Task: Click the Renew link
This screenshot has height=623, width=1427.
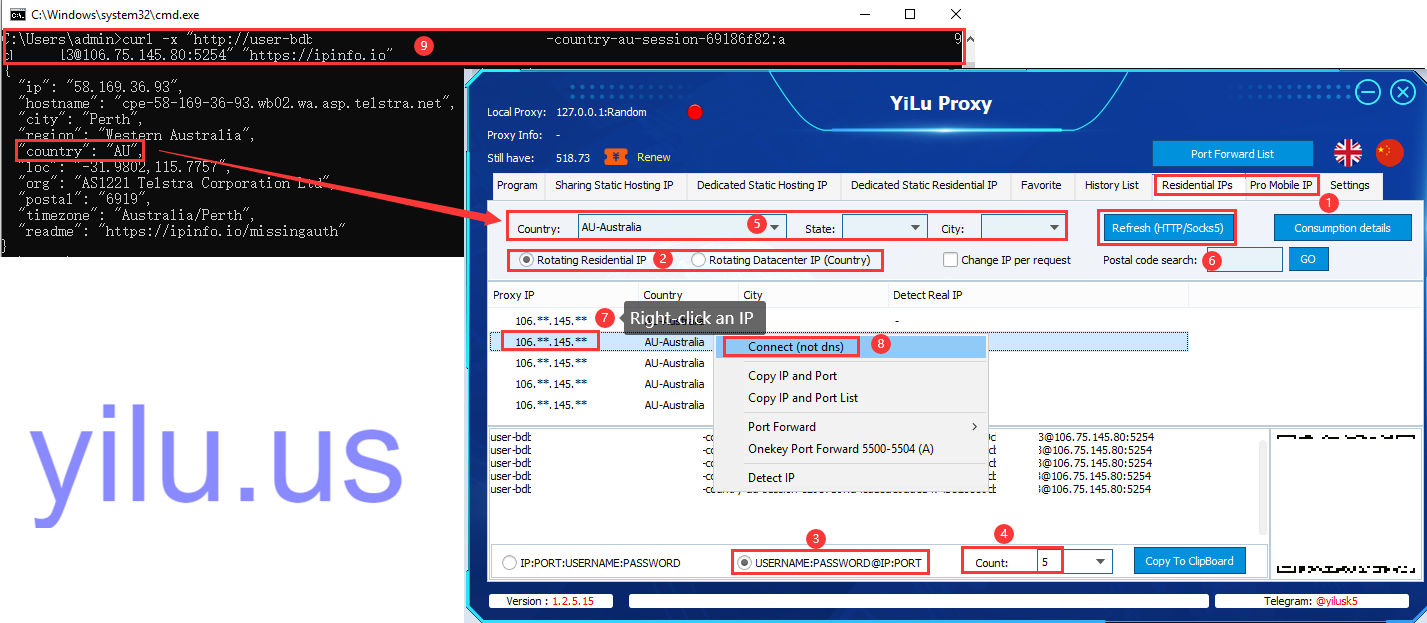Action: 654,157
